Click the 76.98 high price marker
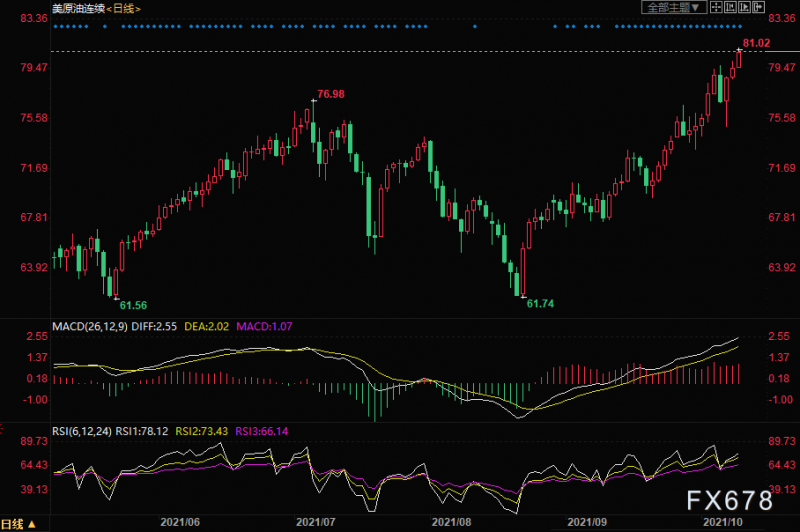Screen dimensions: 800x532 point(330,94)
